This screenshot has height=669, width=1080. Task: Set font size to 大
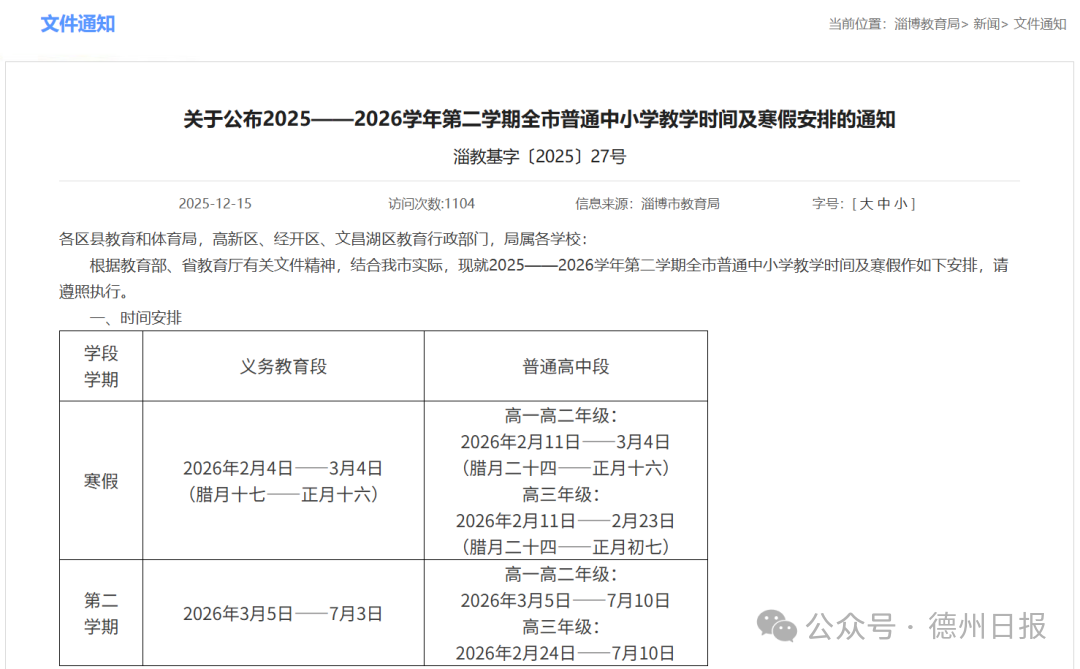867,204
